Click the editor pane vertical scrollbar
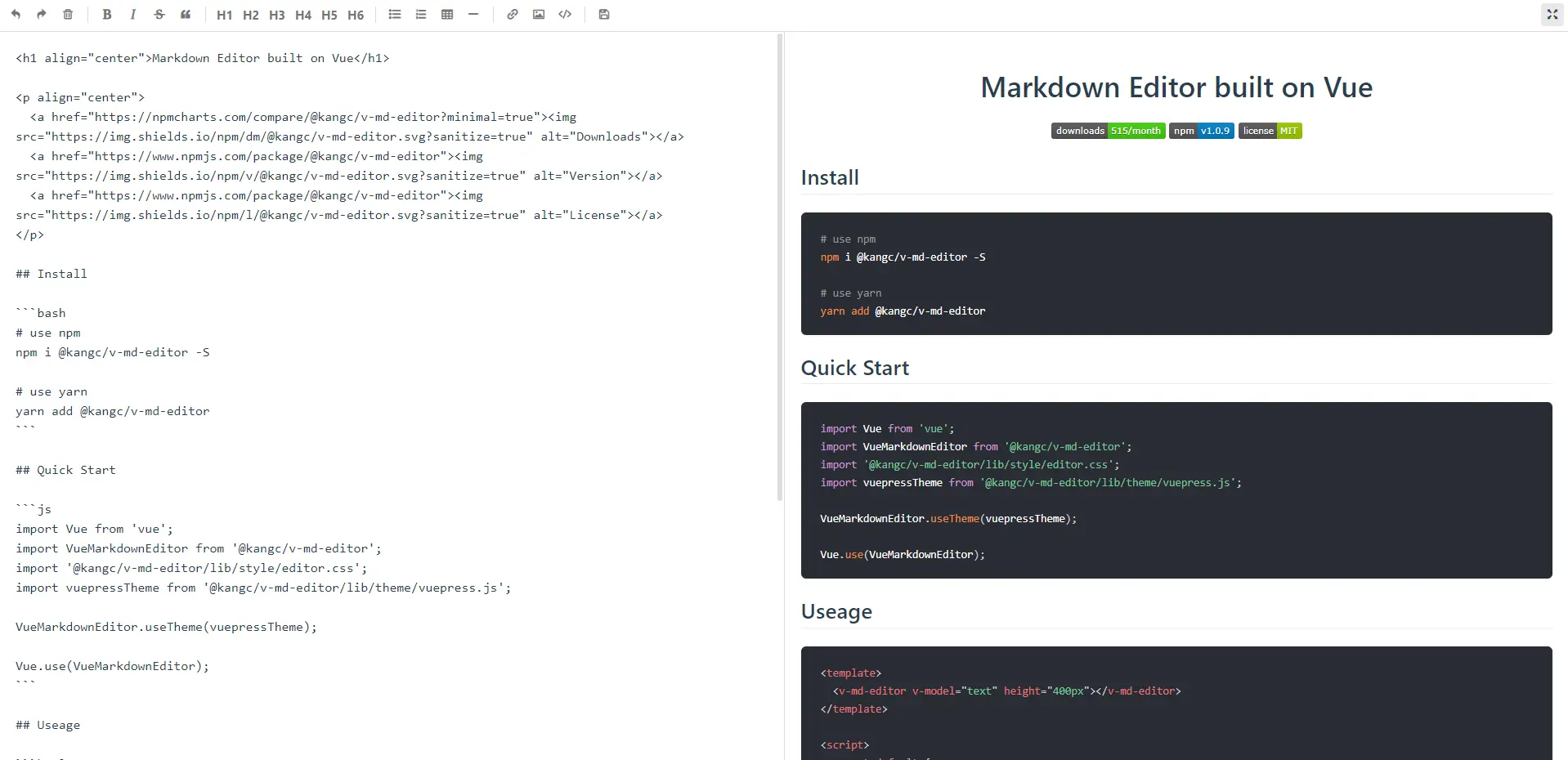This screenshot has width=1568, height=760. point(780,266)
